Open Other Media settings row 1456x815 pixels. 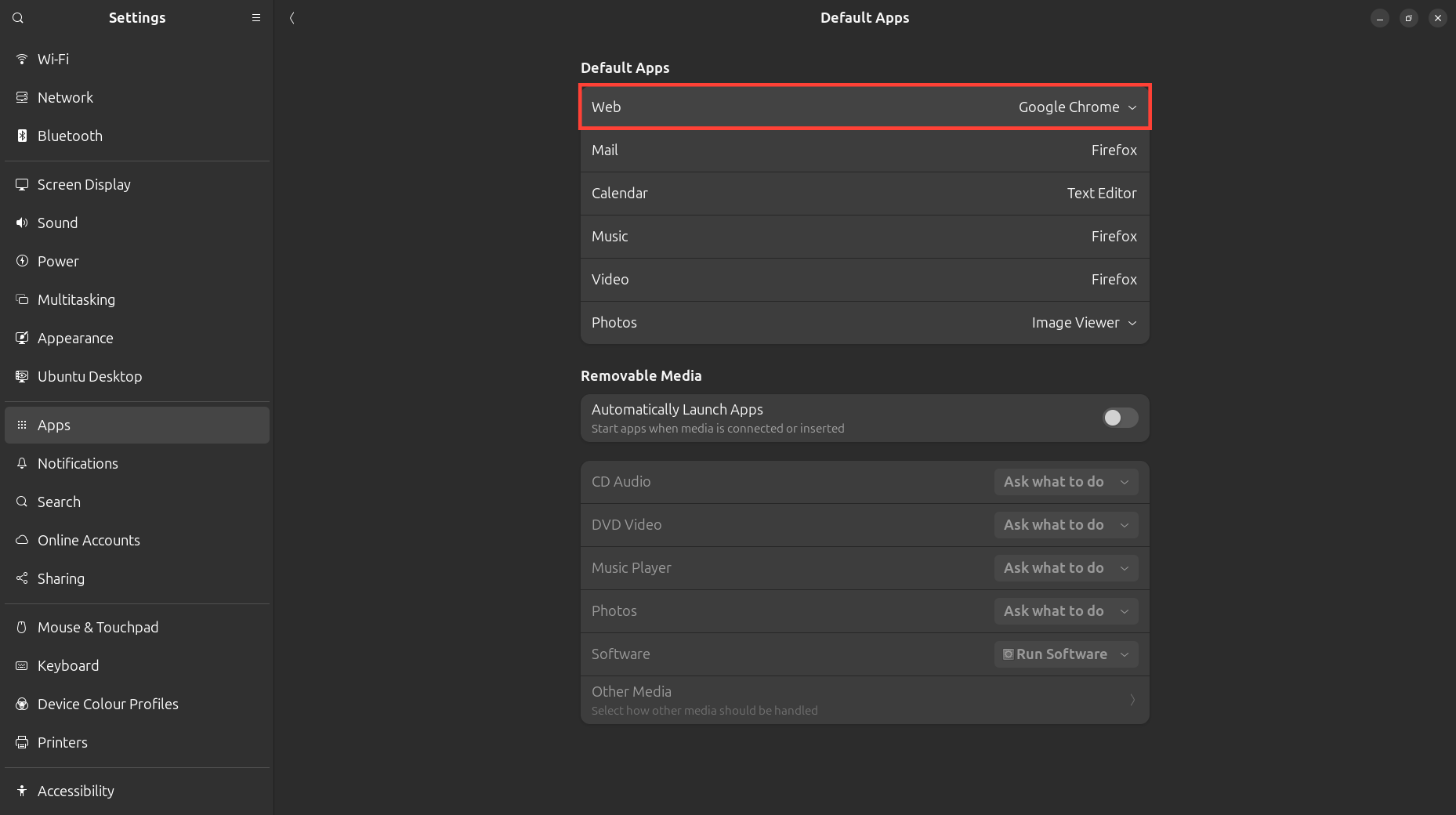pyautogui.click(x=864, y=700)
